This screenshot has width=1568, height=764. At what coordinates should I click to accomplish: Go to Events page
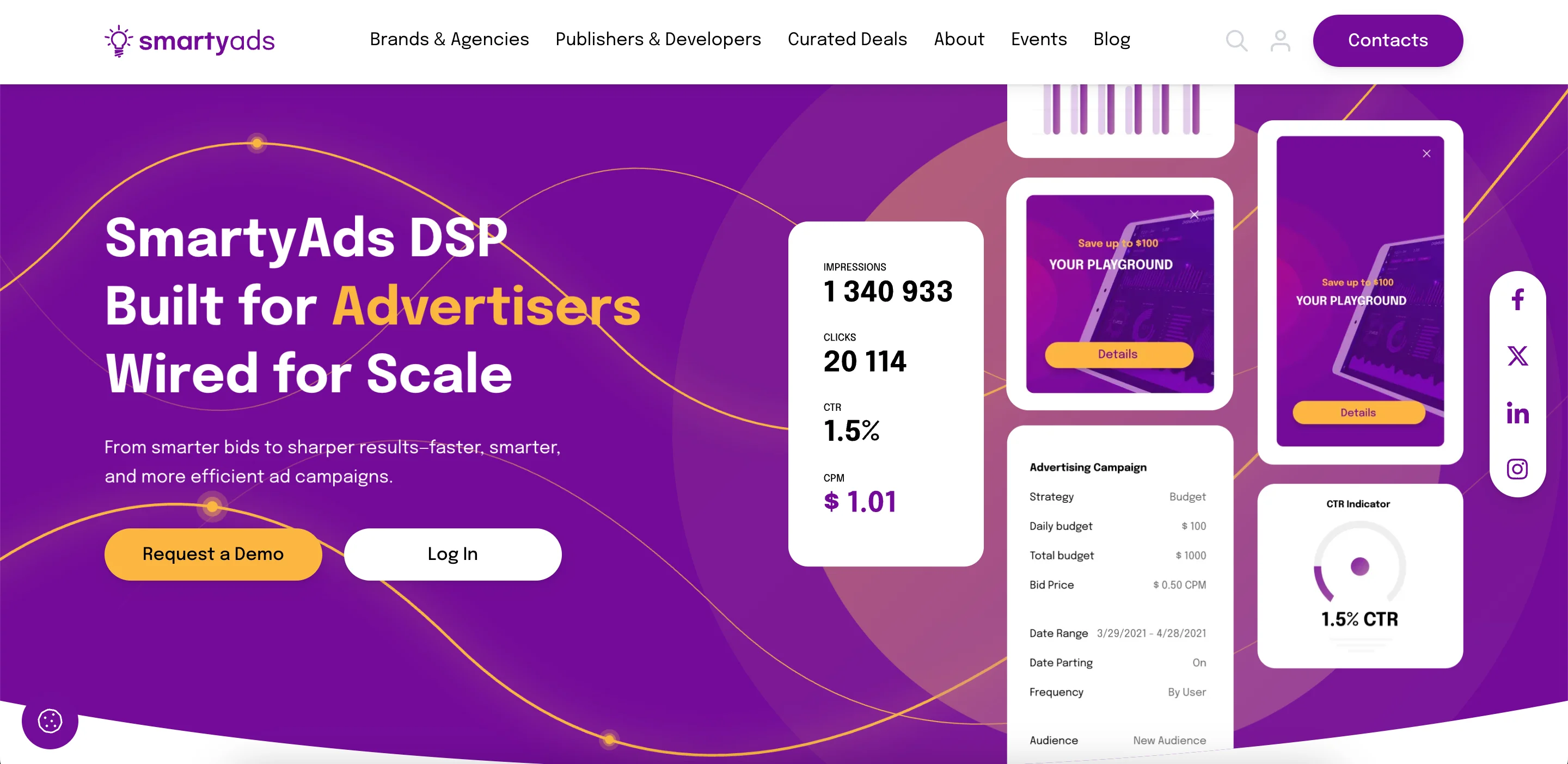(x=1038, y=40)
